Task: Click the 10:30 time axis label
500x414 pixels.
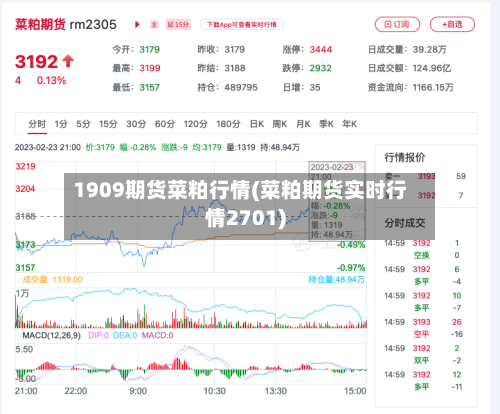Action: coord(215,391)
